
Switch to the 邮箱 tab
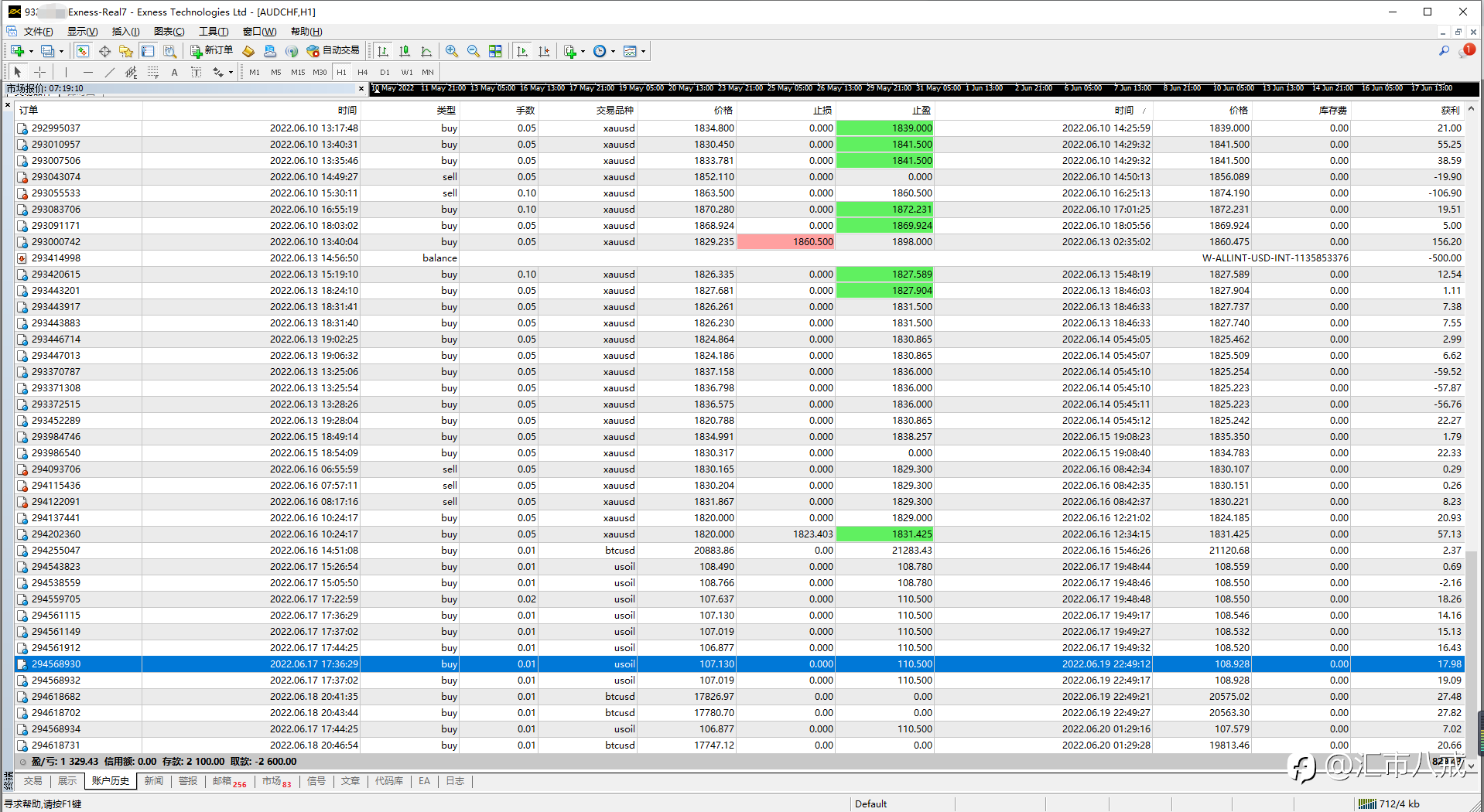pyautogui.click(x=229, y=781)
